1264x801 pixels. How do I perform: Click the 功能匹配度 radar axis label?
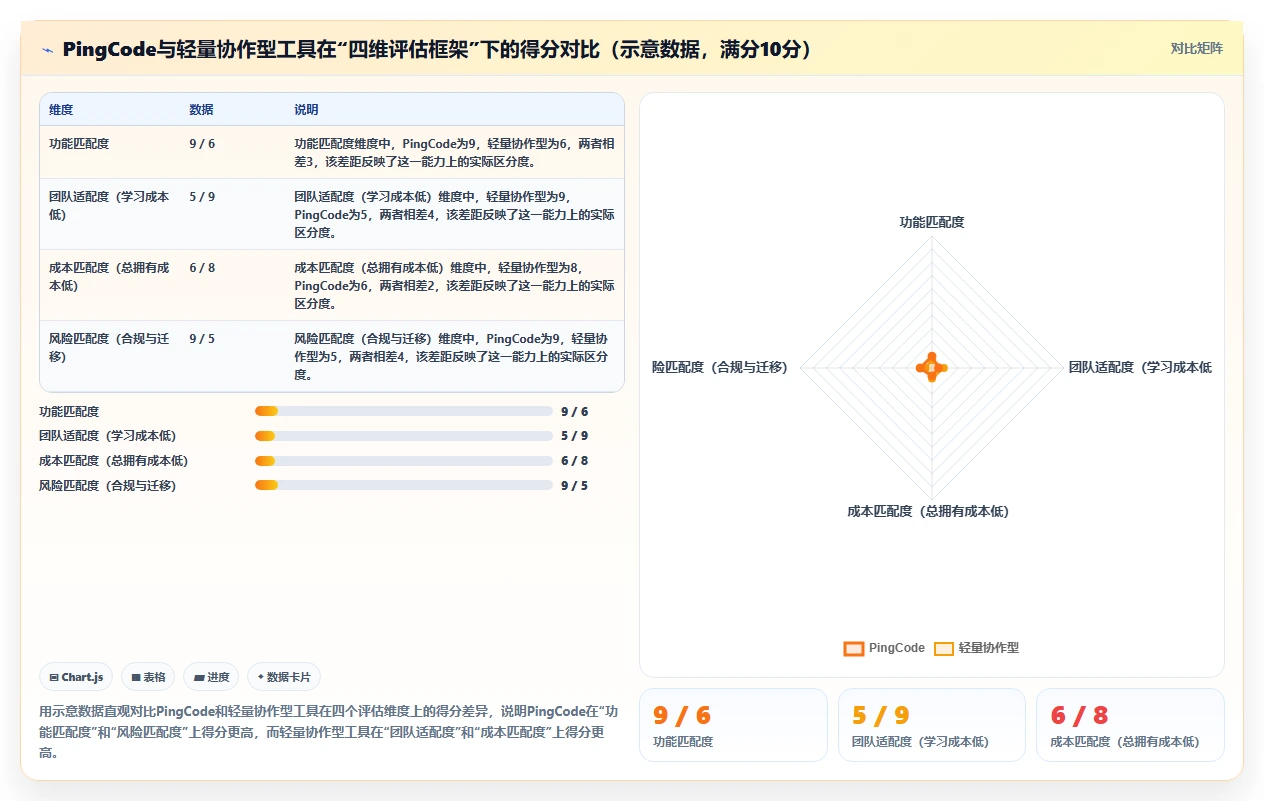(x=932, y=222)
